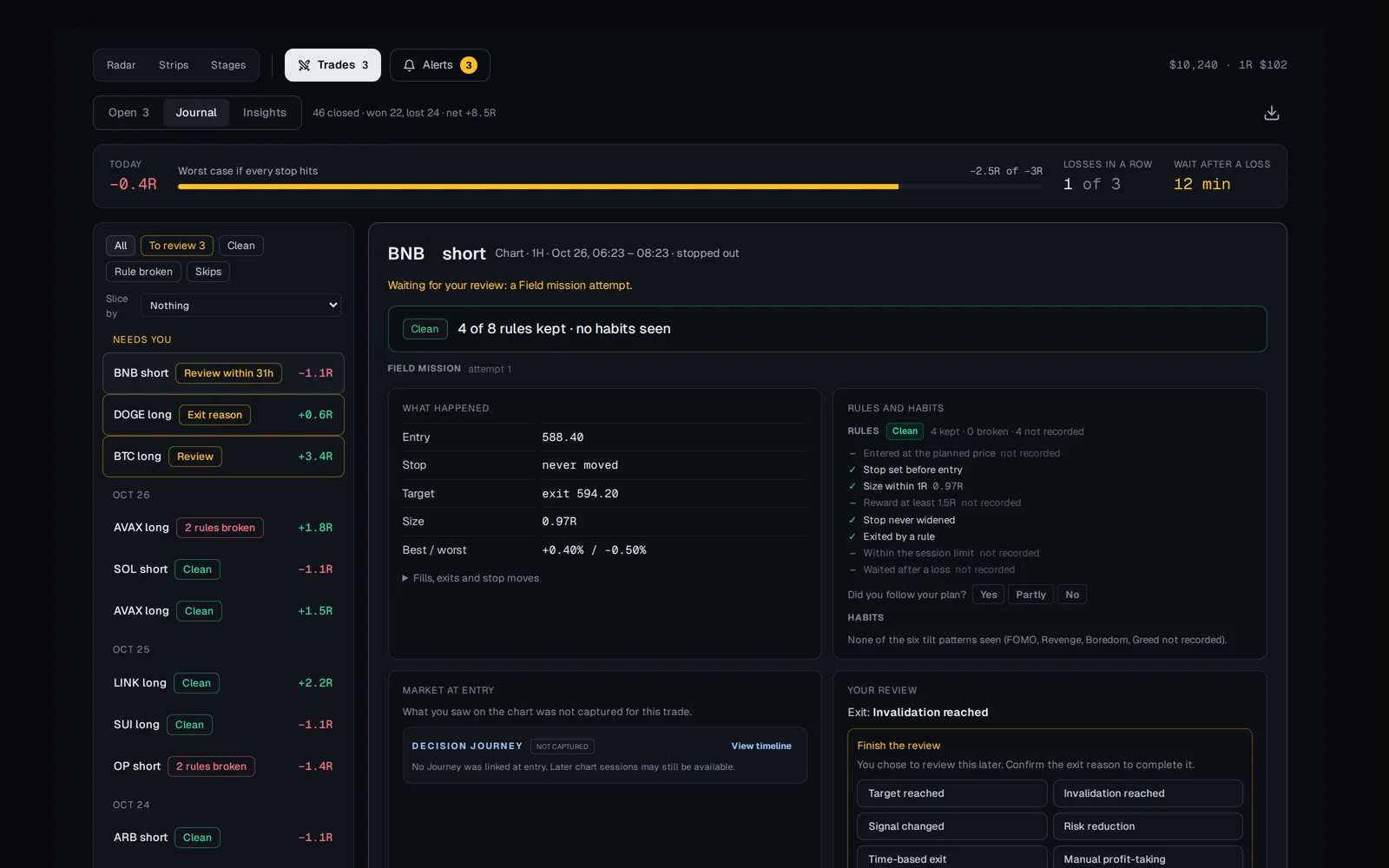The width and height of the screenshot is (1389, 868).
Task: Open the BTC long trade row
Action: point(223,457)
